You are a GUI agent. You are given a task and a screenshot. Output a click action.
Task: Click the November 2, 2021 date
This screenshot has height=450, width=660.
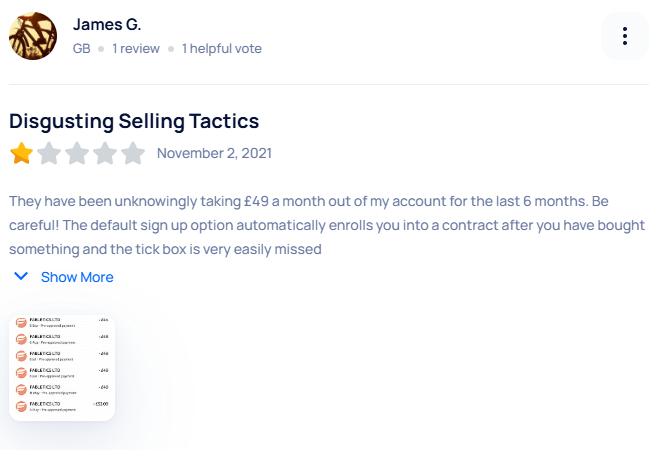click(x=214, y=154)
